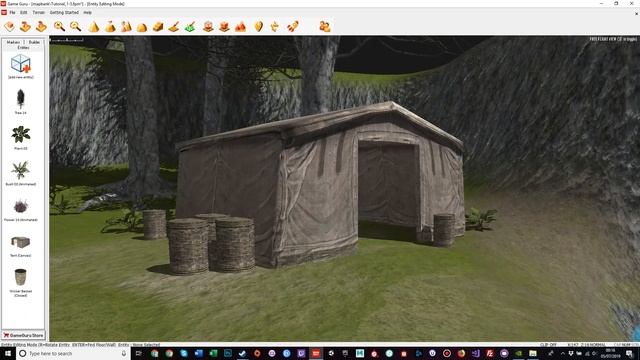Open the Edit menu

point(23,13)
